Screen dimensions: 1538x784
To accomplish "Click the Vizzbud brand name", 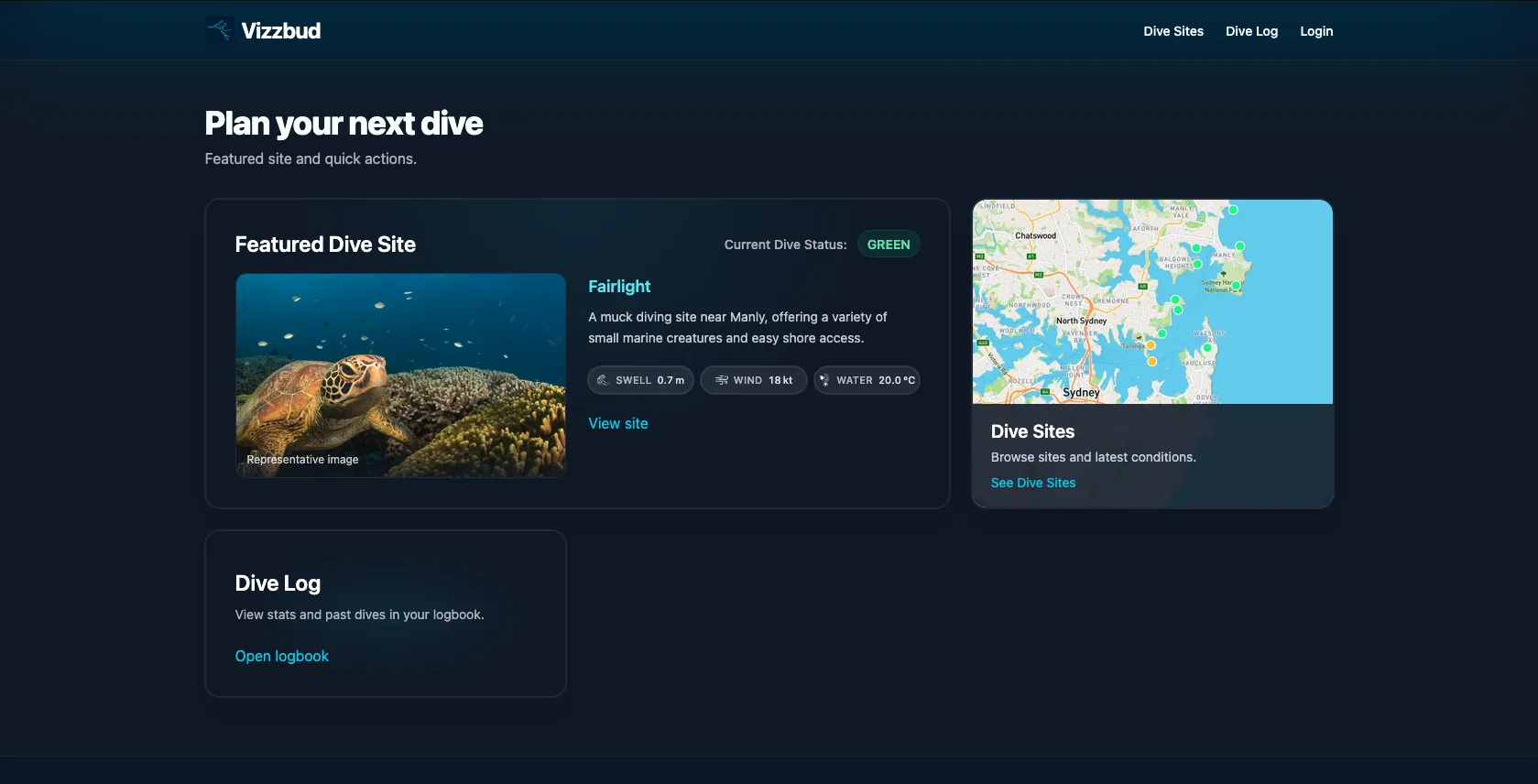I will pyautogui.click(x=281, y=30).
